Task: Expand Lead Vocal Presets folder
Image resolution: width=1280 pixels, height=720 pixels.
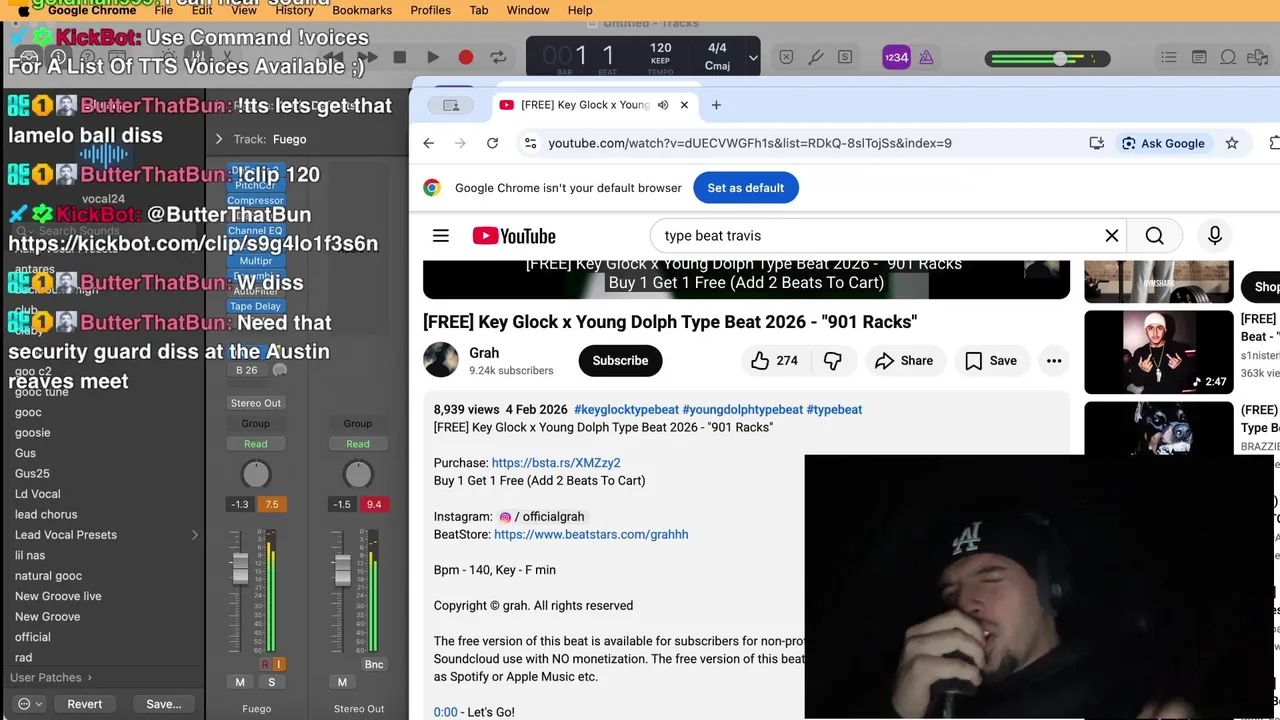Action: (x=195, y=535)
